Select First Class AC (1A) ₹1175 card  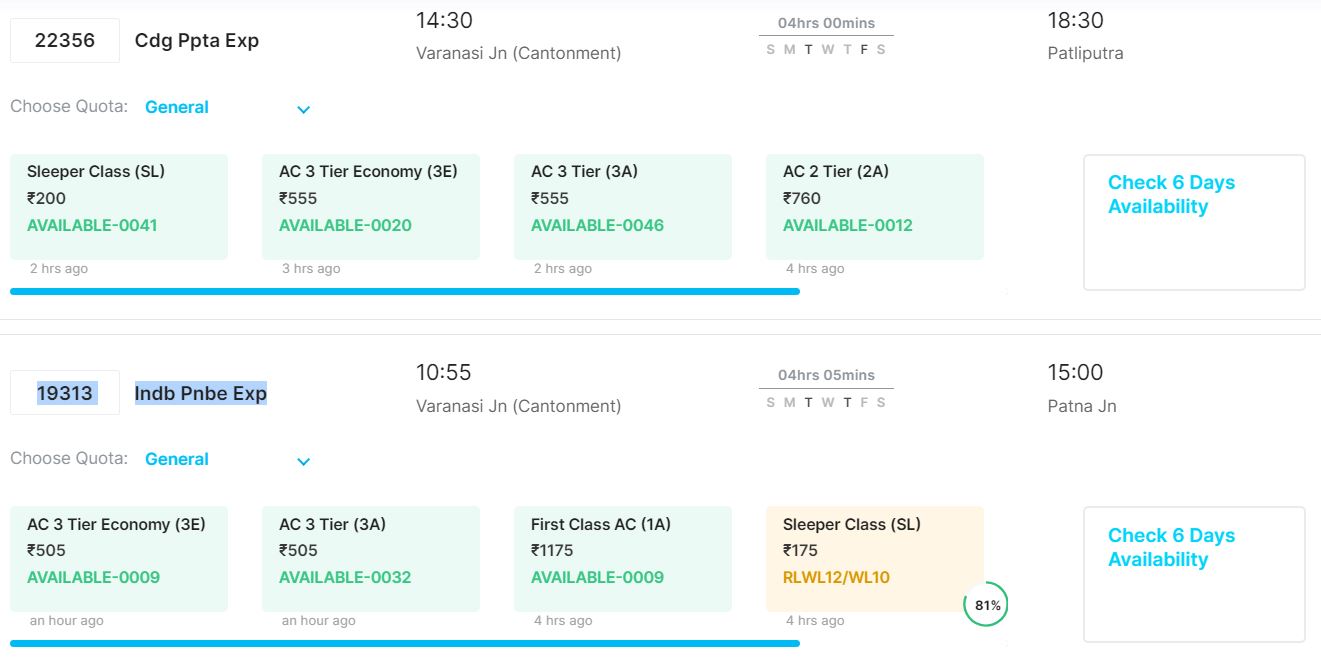pyautogui.click(x=623, y=559)
